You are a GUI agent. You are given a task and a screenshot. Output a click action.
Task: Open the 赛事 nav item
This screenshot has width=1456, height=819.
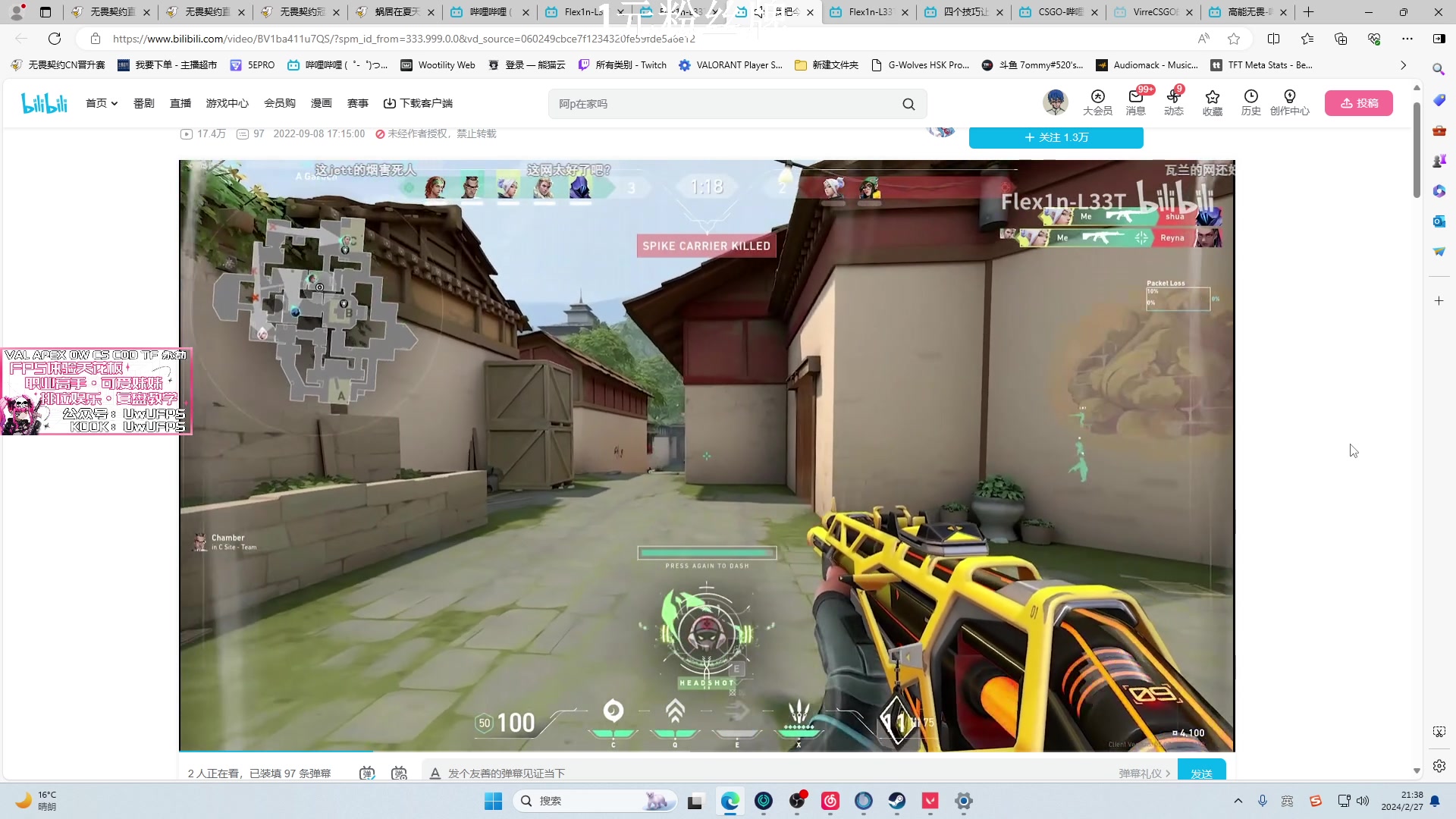pos(358,103)
